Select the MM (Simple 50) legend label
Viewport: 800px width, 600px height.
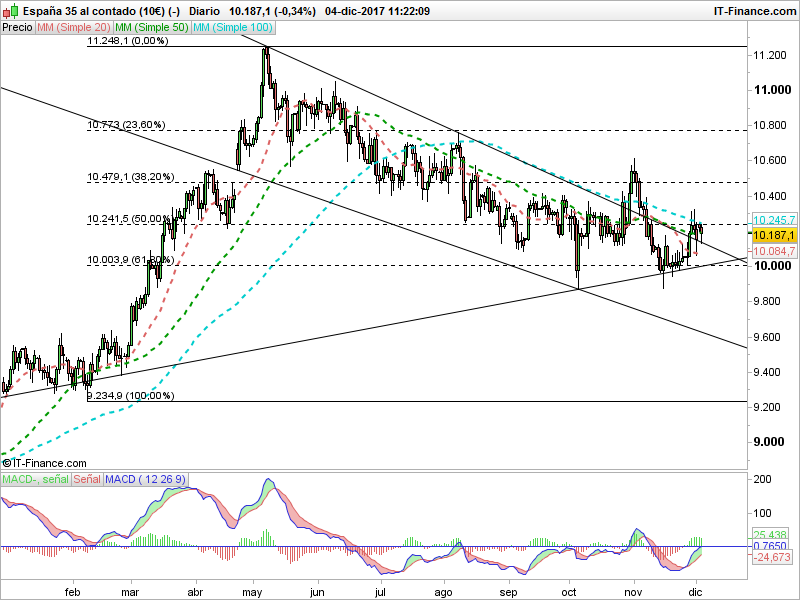(152, 28)
